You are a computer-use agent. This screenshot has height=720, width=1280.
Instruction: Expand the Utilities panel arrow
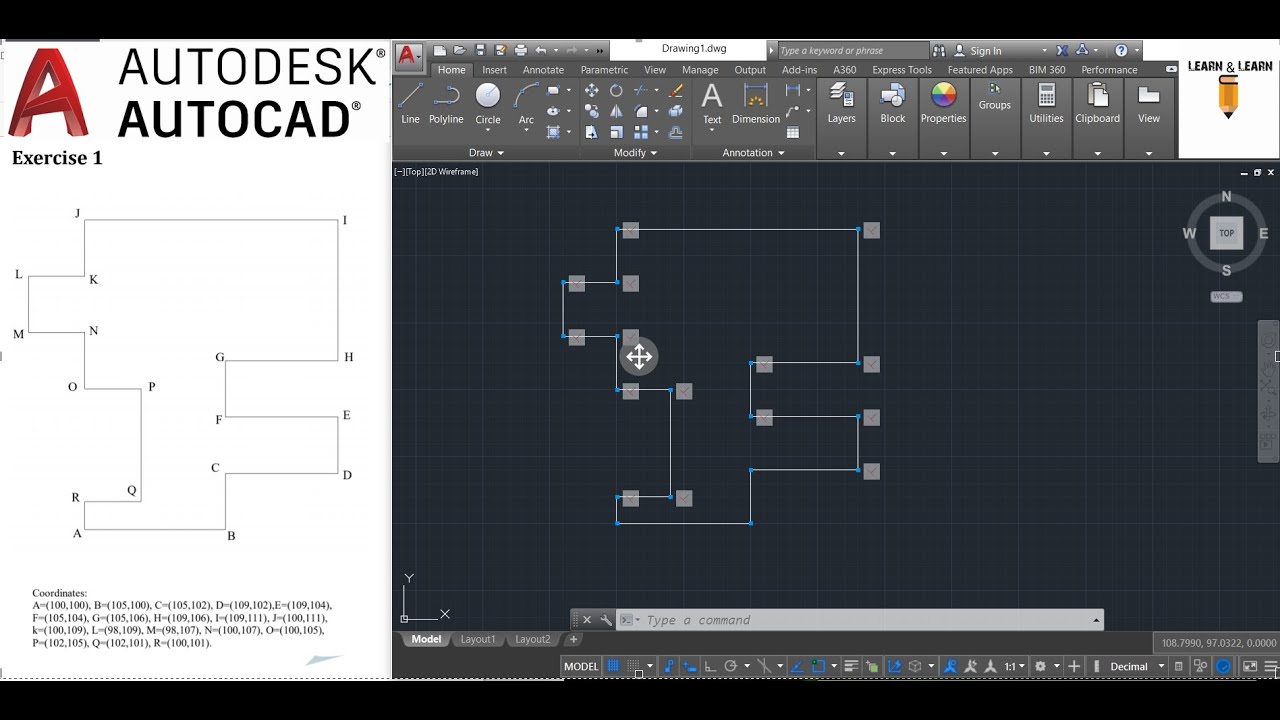point(1046,153)
